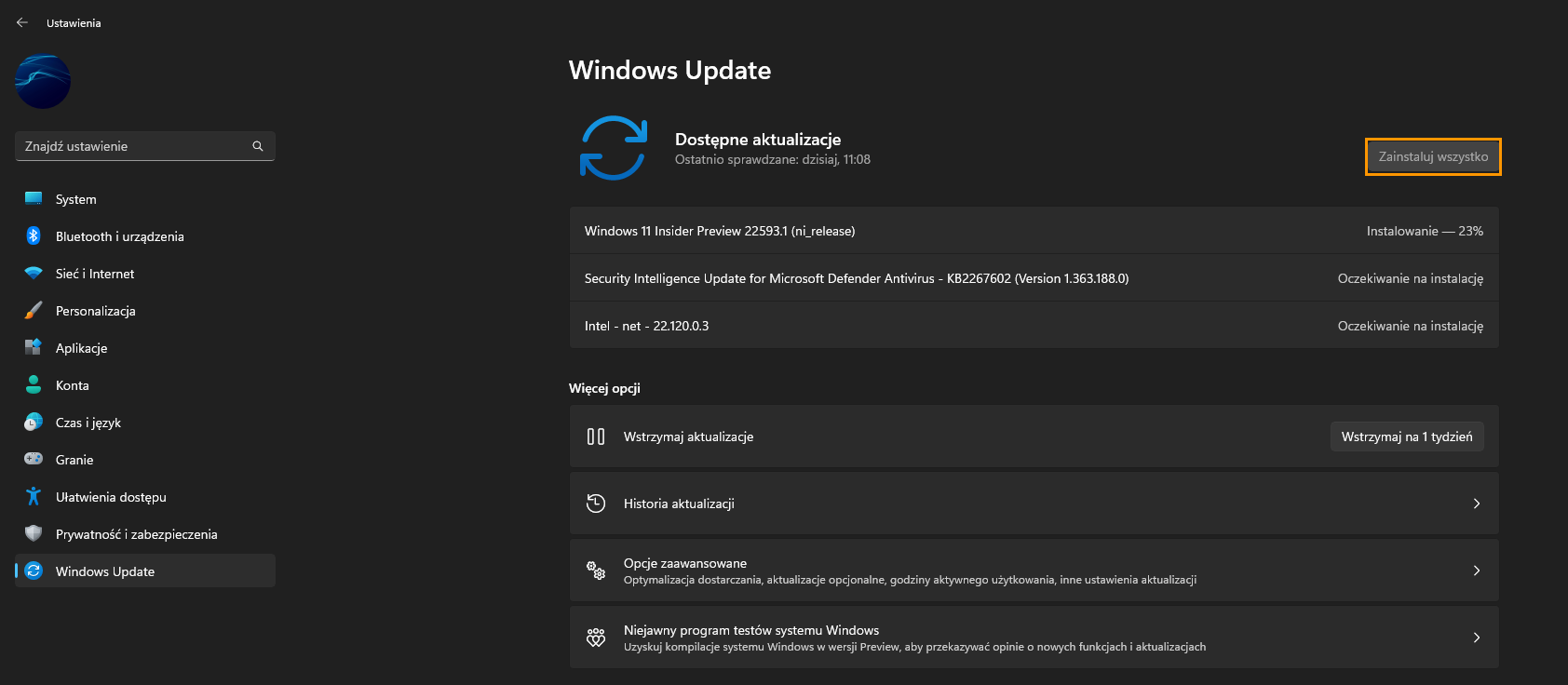Click the Personalizacja paintbrush icon
The image size is (1568, 685).
(x=34, y=310)
